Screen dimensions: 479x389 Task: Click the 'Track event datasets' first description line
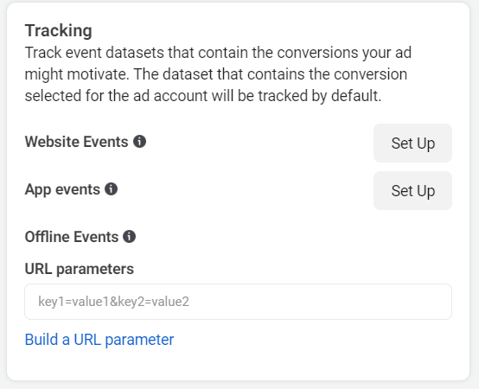click(218, 53)
